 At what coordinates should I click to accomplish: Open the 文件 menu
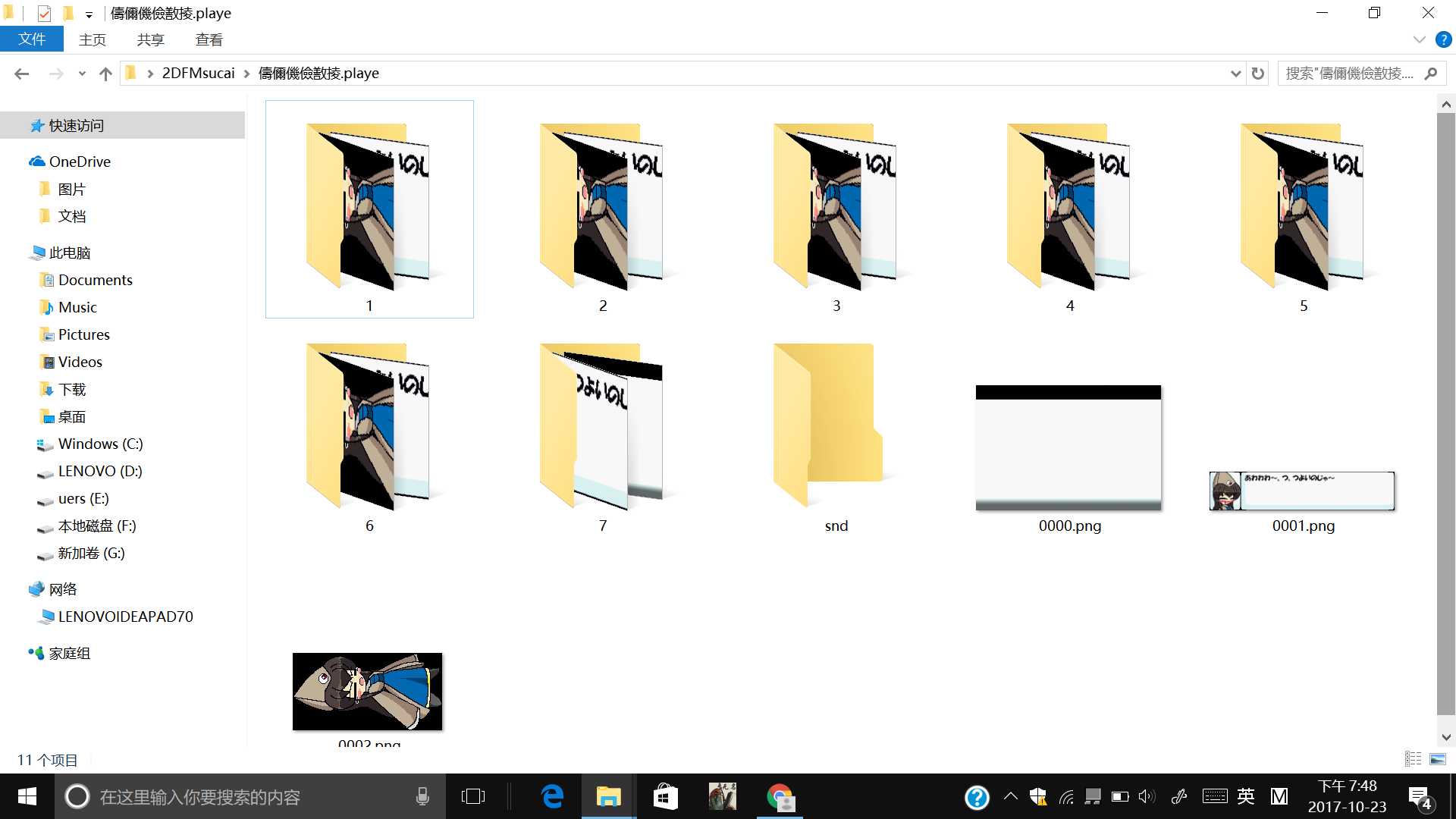(x=31, y=39)
